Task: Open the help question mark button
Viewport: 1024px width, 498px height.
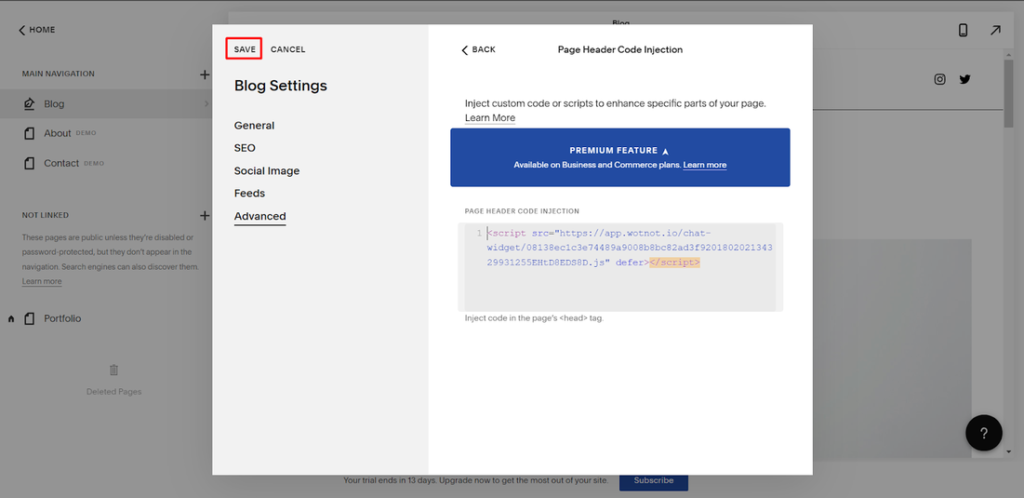Action: coord(983,433)
